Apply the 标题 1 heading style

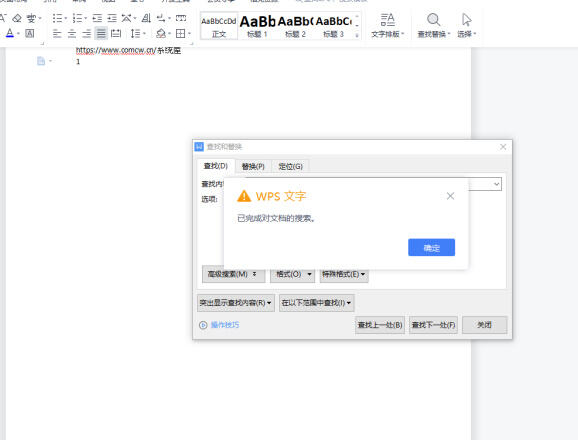tap(257, 26)
